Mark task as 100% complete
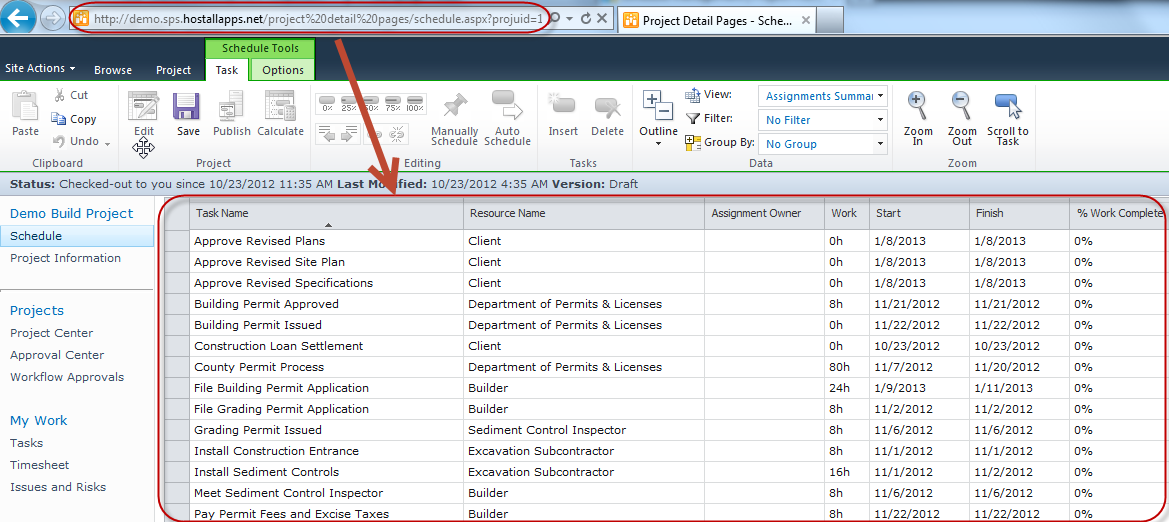Viewport: 1169px width, 522px height. [x=416, y=103]
